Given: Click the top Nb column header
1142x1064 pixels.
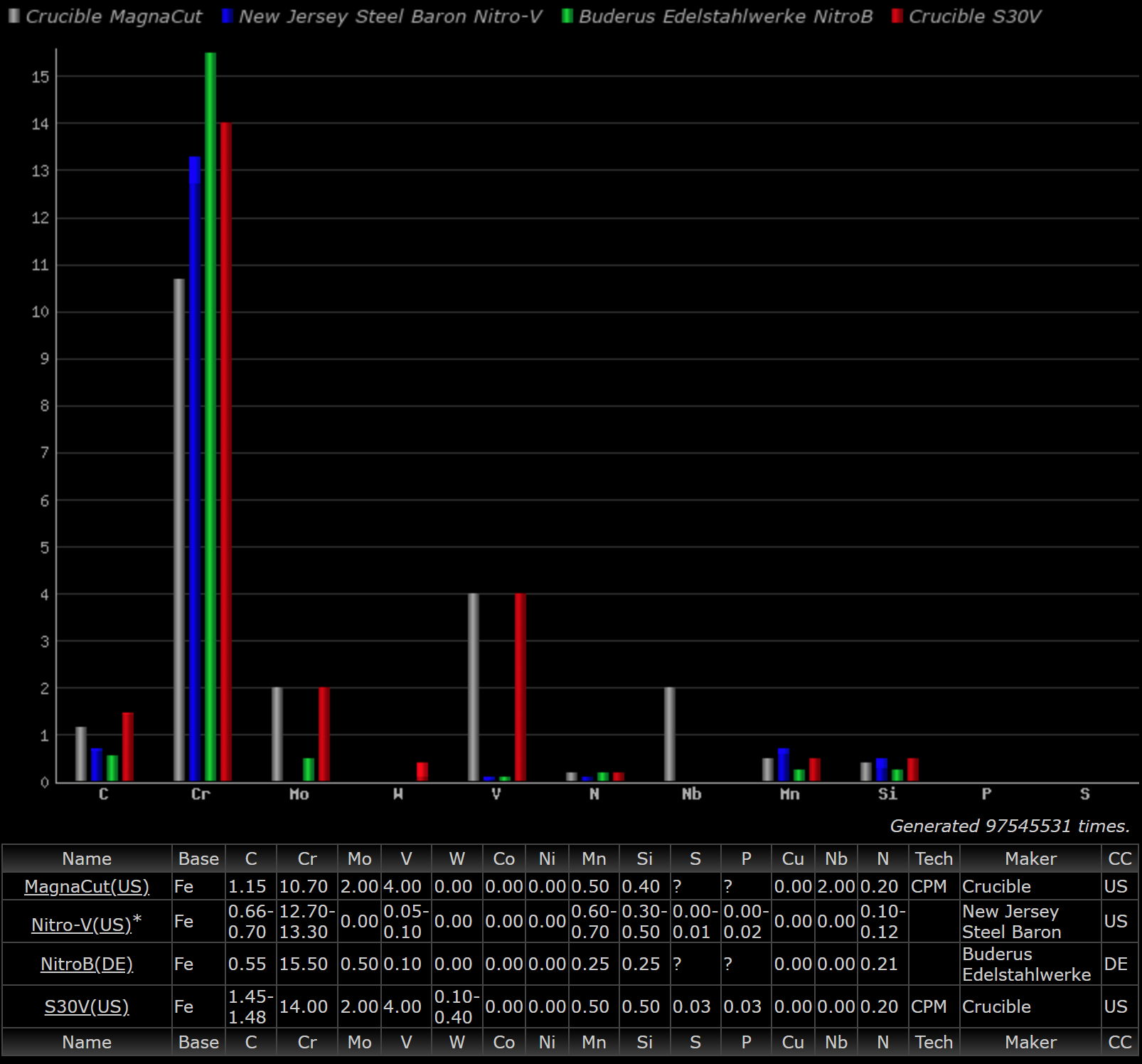Looking at the screenshot, I should (x=836, y=858).
